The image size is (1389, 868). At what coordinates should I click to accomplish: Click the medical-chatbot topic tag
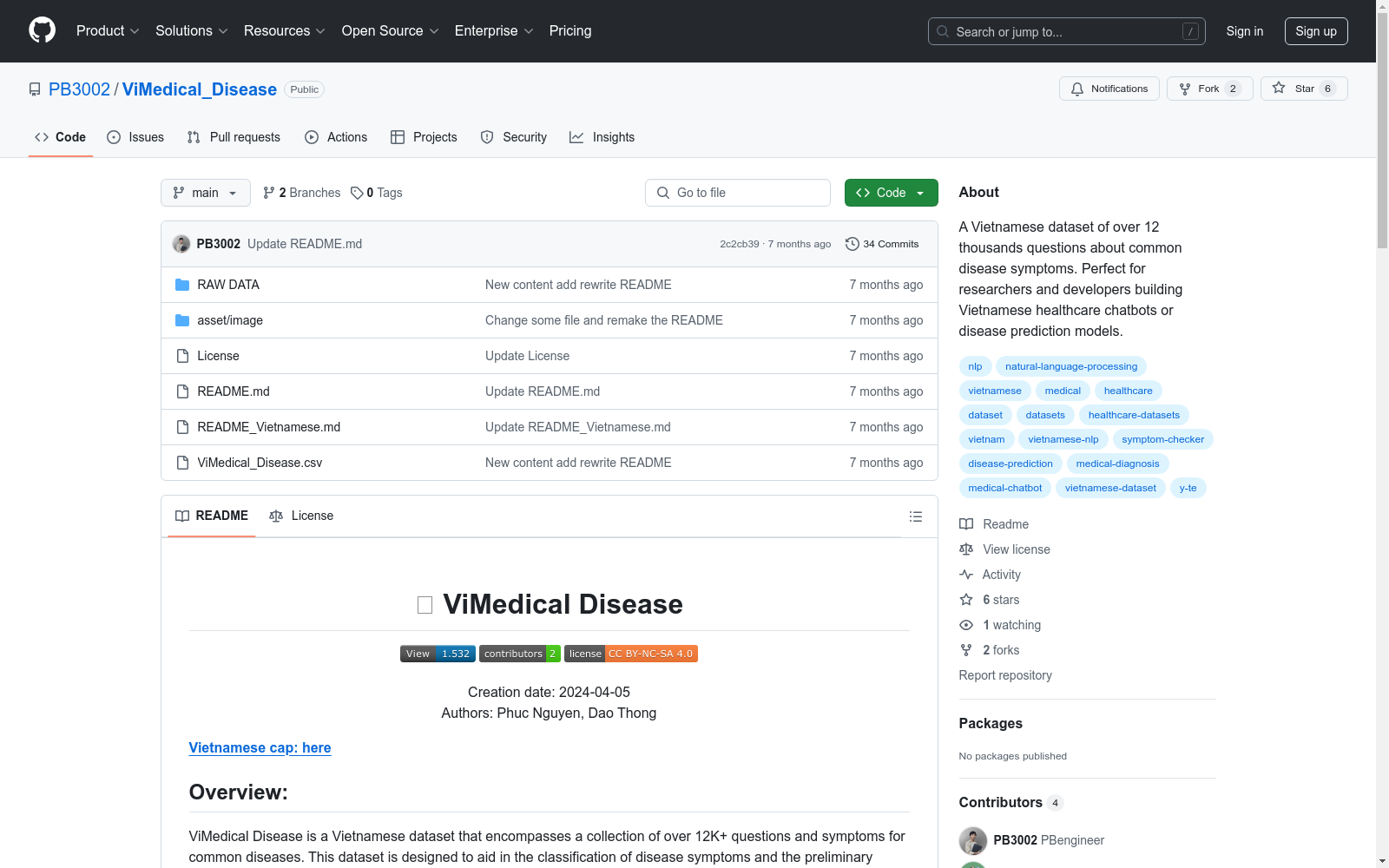coord(1005,488)
